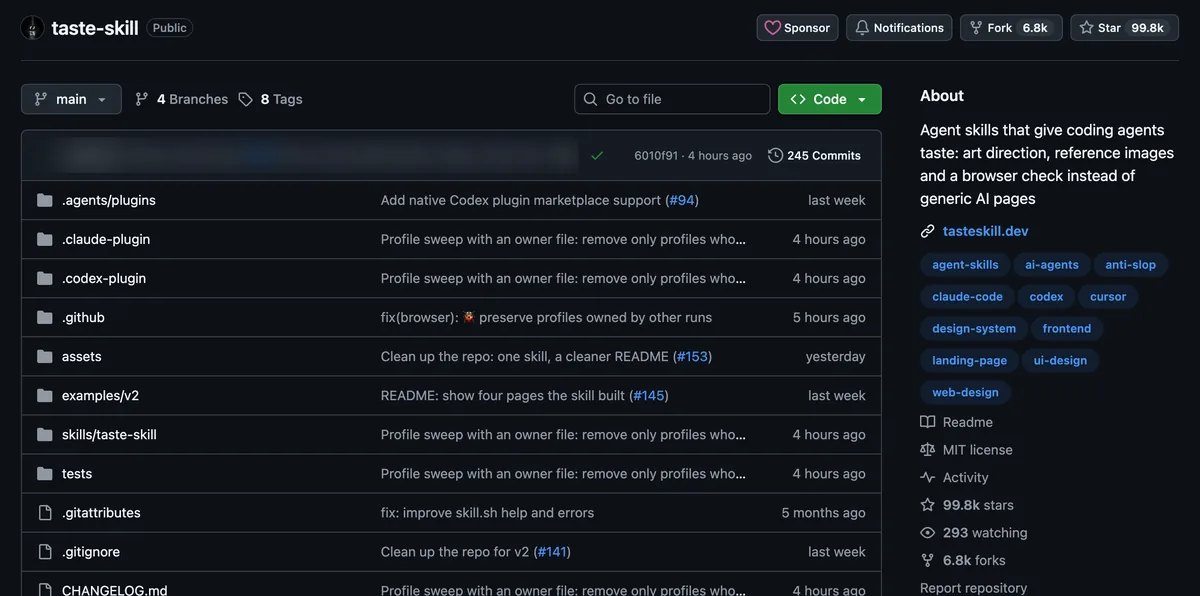
Task: Open the skills/taste-skill folder
Action: click(109, 434)
